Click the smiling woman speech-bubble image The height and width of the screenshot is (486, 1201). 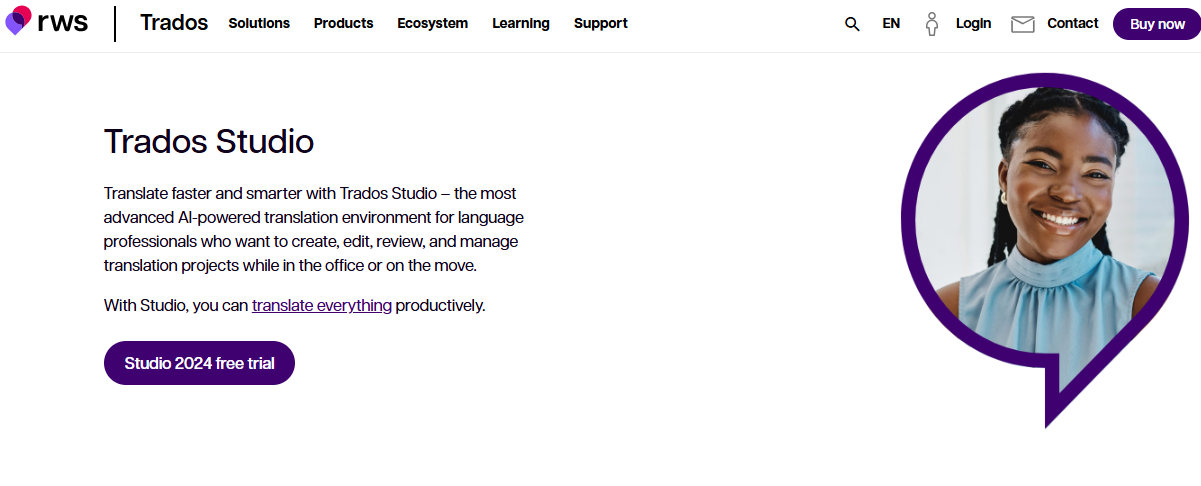point(1047,250)
